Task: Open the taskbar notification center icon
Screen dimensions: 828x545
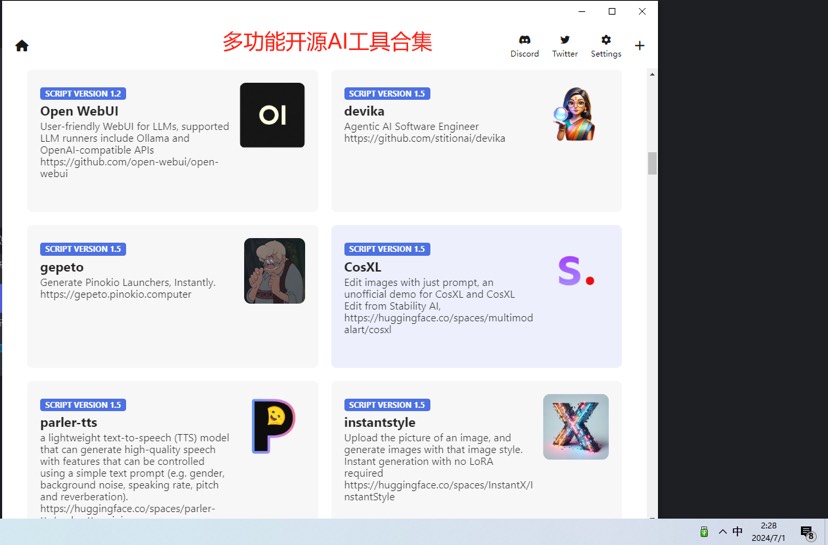Action: 807,532
